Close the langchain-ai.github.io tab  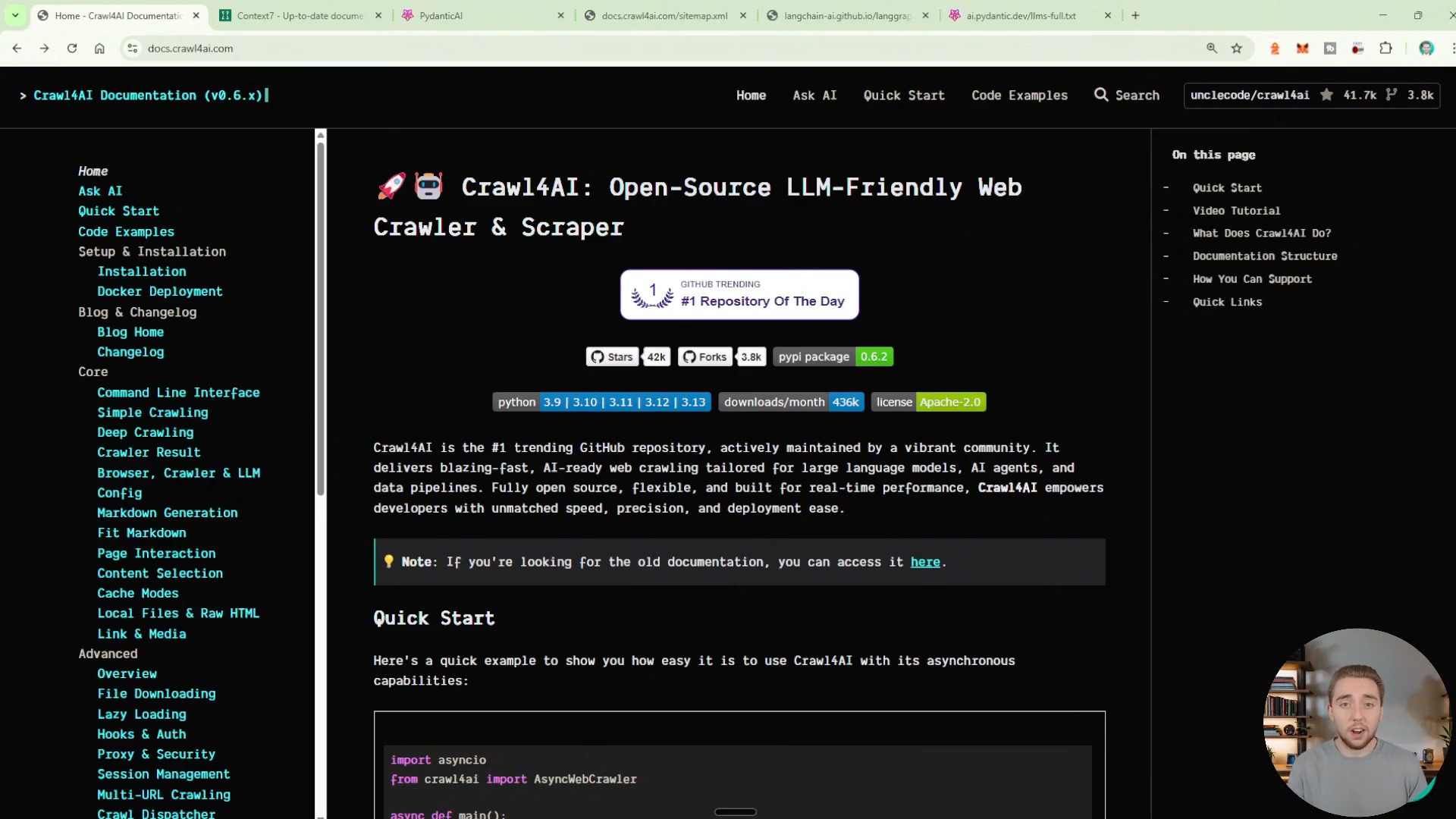(x=925, y=15)
